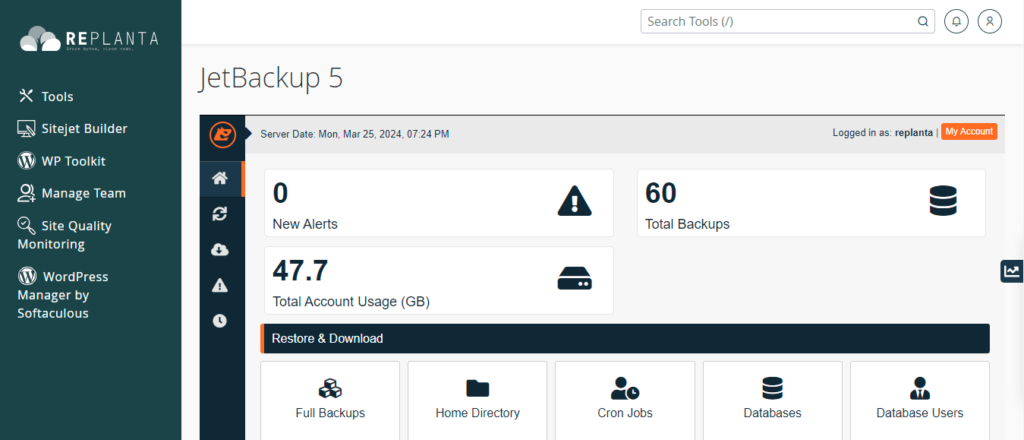Open the Total Backups card
The height and width of the screenshot is (440, 1024).
pyautogui.click(x=811, y=203)
